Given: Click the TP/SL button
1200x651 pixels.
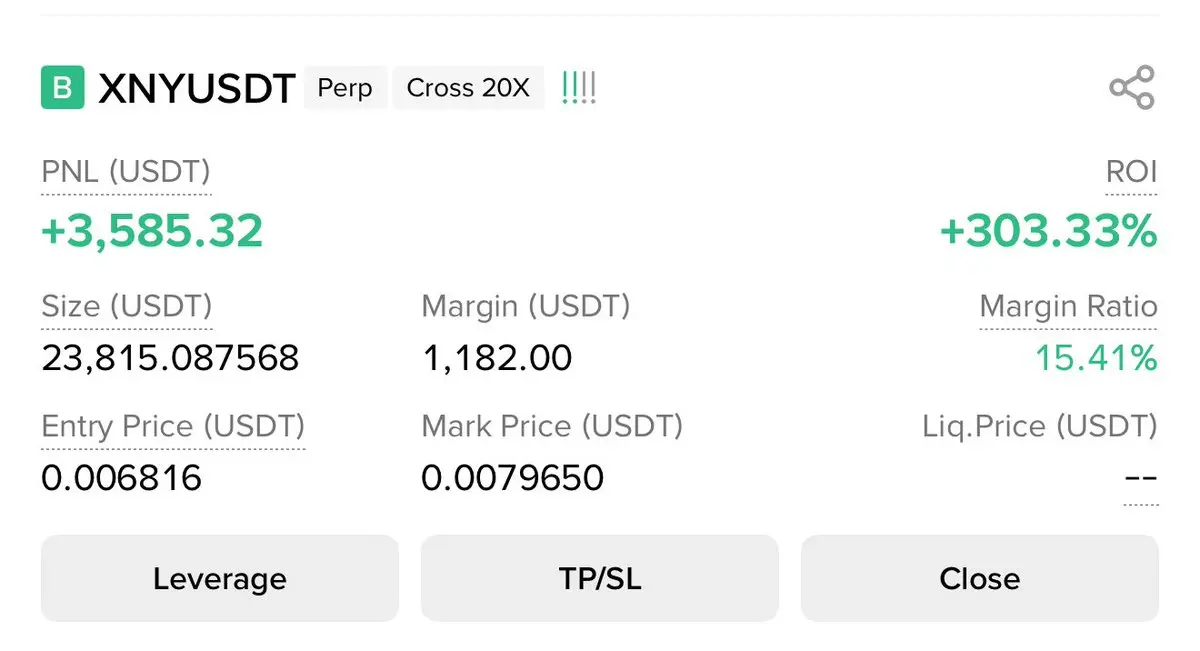Looking at the screenshot, I should [x=599, y=578].
